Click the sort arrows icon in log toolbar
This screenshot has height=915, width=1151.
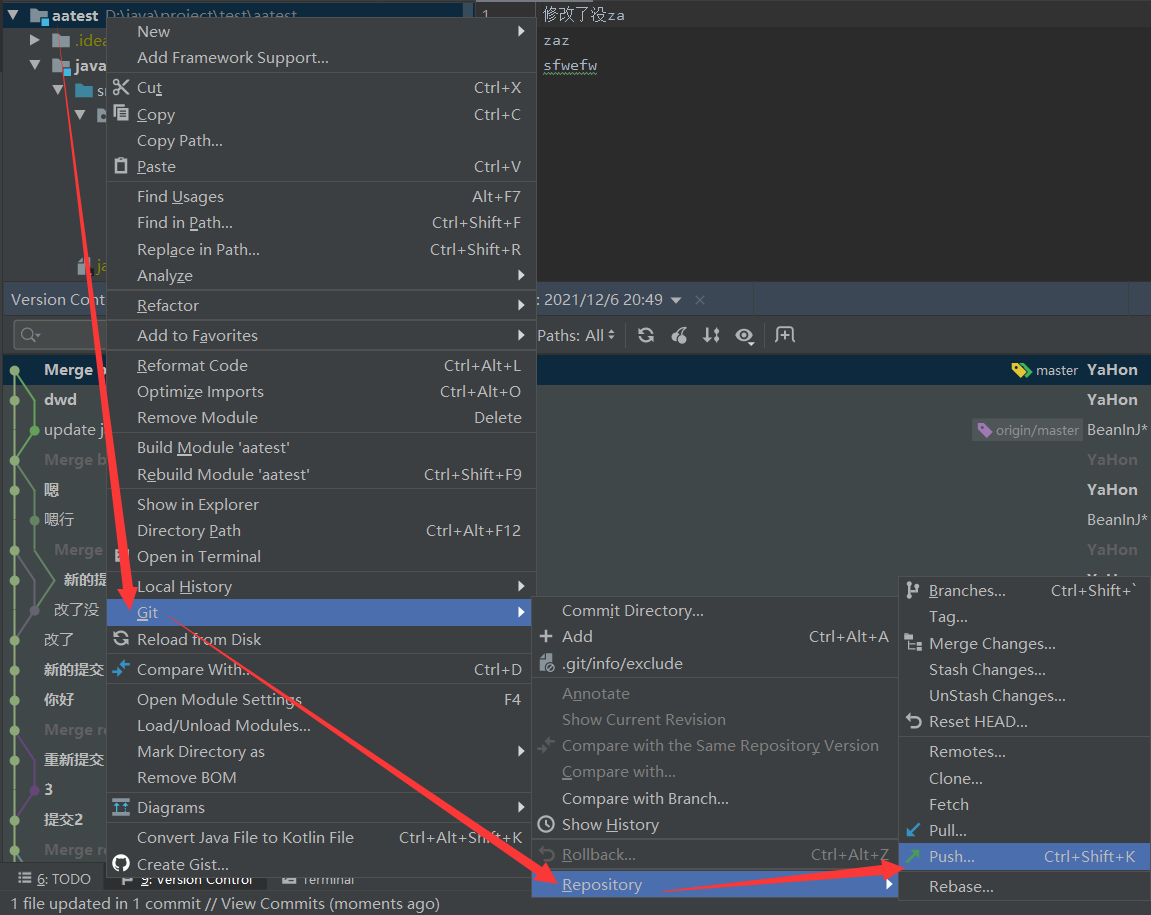coord(711,336)
